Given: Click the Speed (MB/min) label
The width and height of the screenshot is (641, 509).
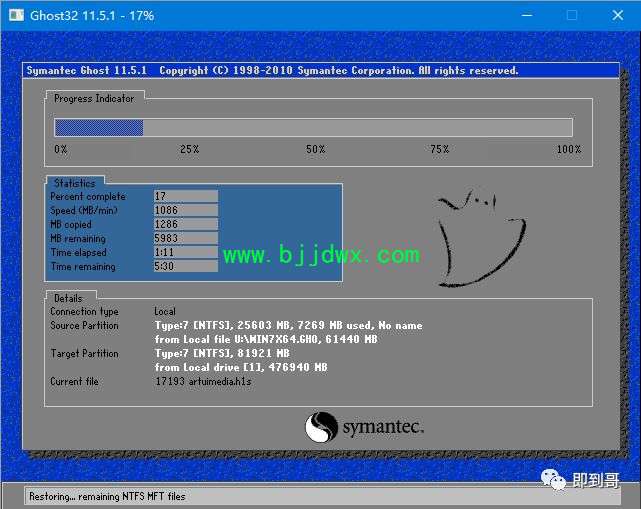Looking at the screenshot, I should [84, 211].
